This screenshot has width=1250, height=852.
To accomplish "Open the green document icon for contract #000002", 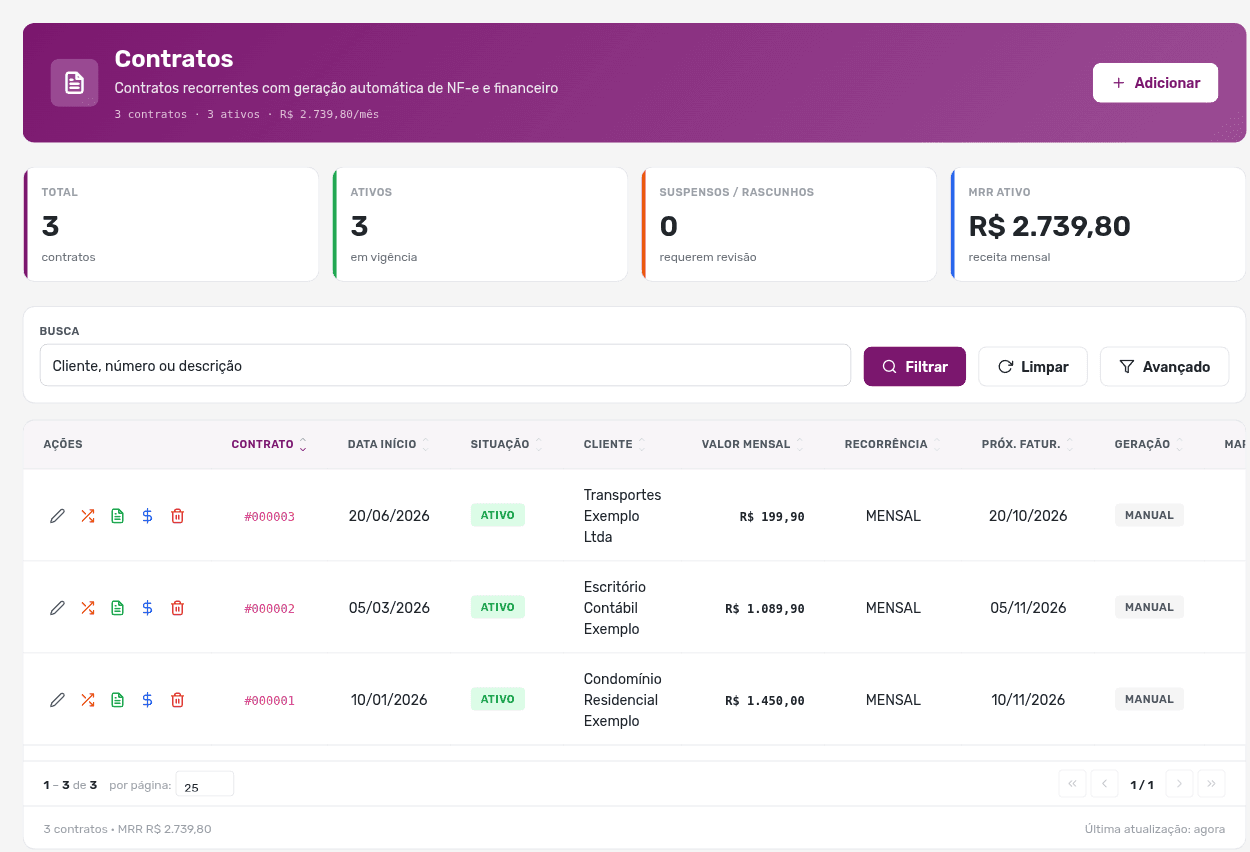I will pos(117,608).
